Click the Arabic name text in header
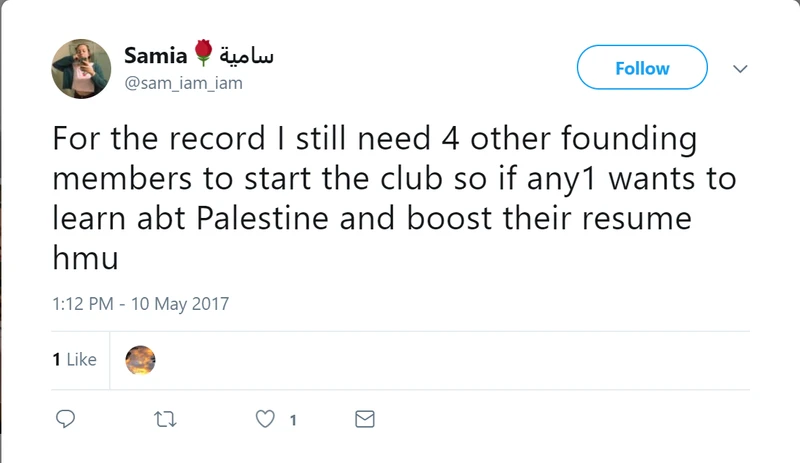Image resolution: width=800 pixels, height=463 pixels. point(244,57)
